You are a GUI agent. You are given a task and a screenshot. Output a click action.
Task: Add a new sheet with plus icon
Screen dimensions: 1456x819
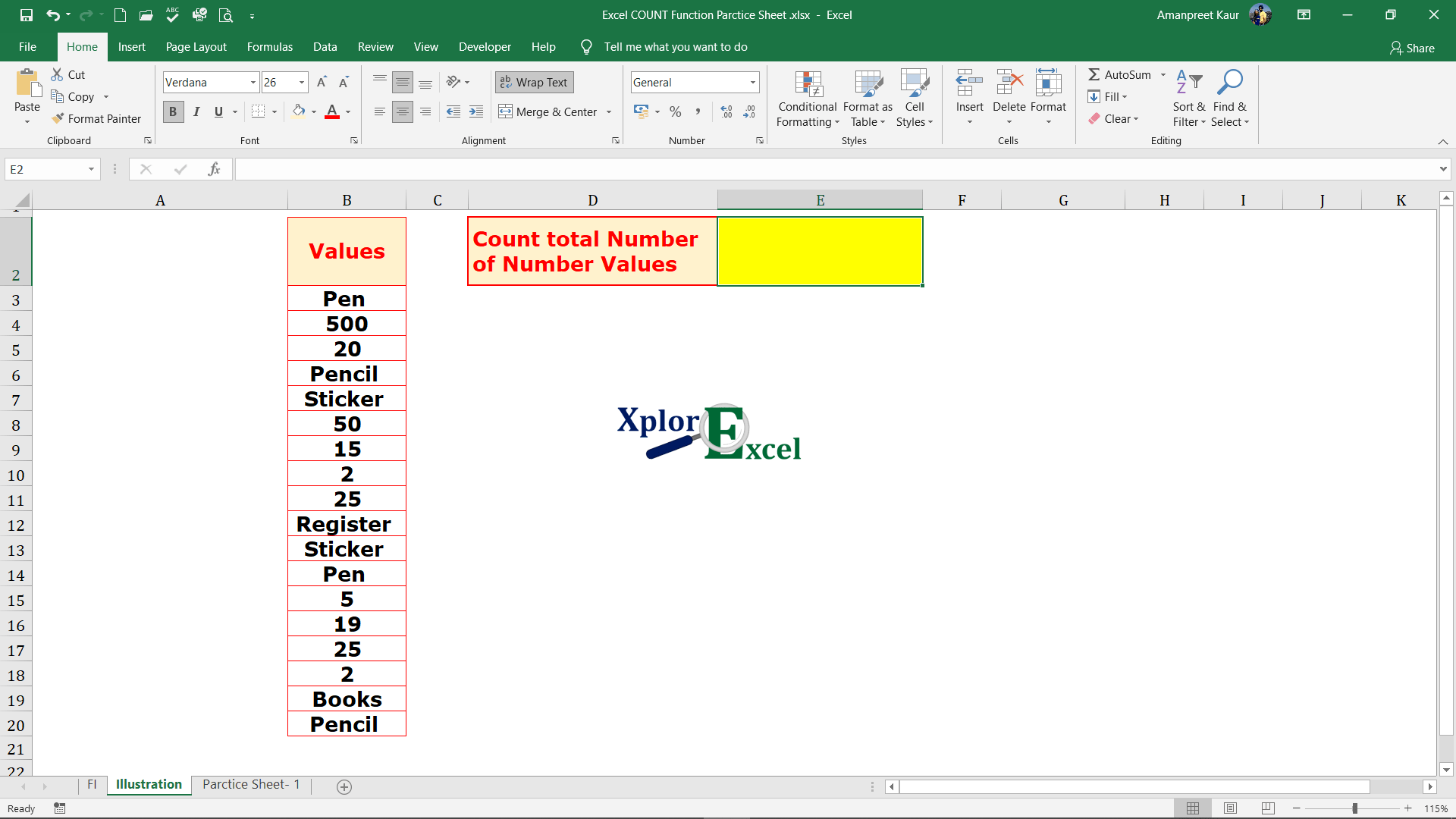tap(344, 786)
